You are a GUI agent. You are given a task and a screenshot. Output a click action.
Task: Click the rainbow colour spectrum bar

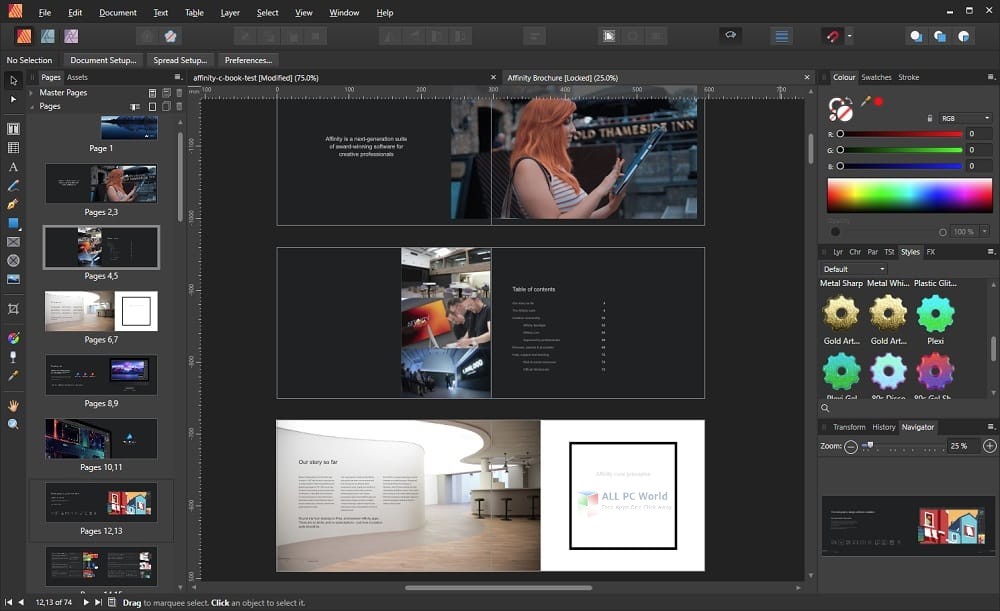coord(909,195)
